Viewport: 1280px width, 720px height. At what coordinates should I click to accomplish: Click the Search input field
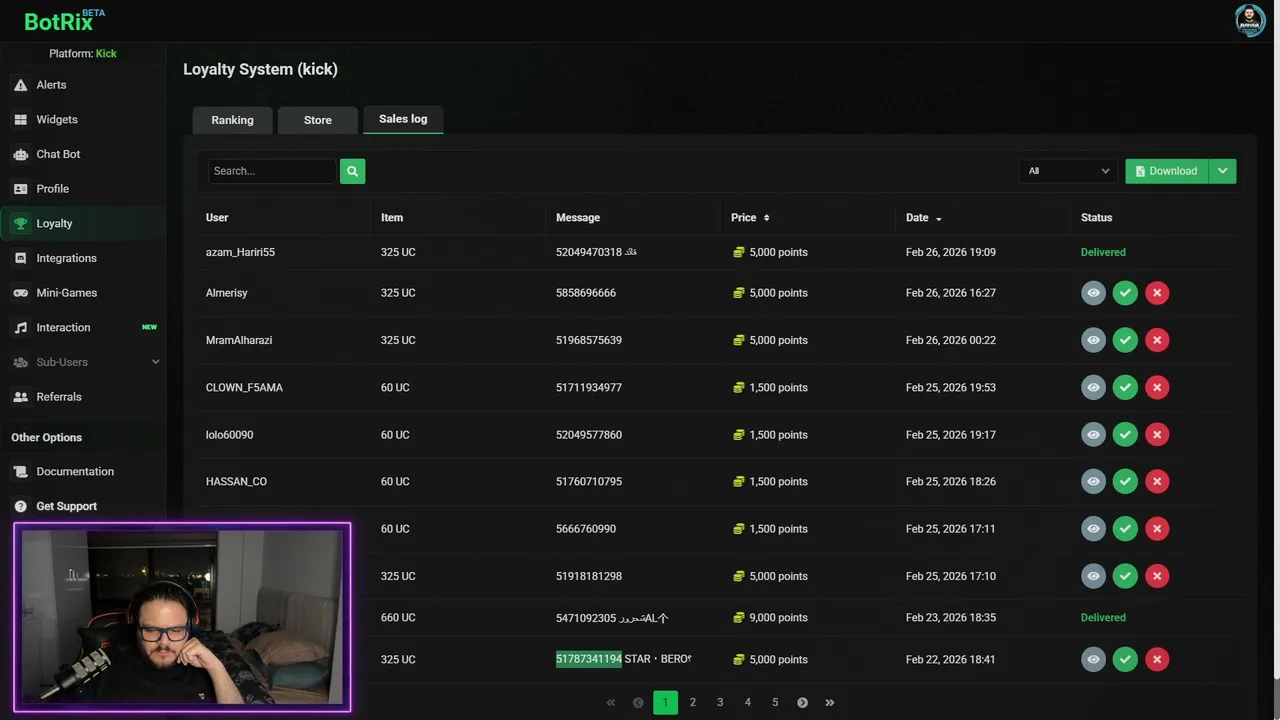click(x=271, y=171)
